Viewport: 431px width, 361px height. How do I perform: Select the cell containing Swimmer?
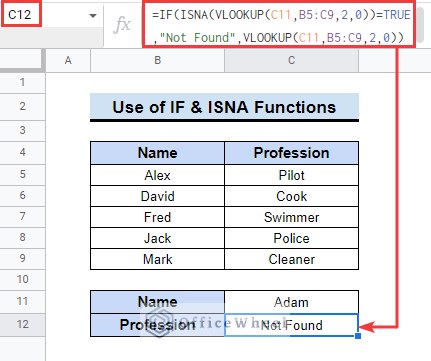[292, 217]
